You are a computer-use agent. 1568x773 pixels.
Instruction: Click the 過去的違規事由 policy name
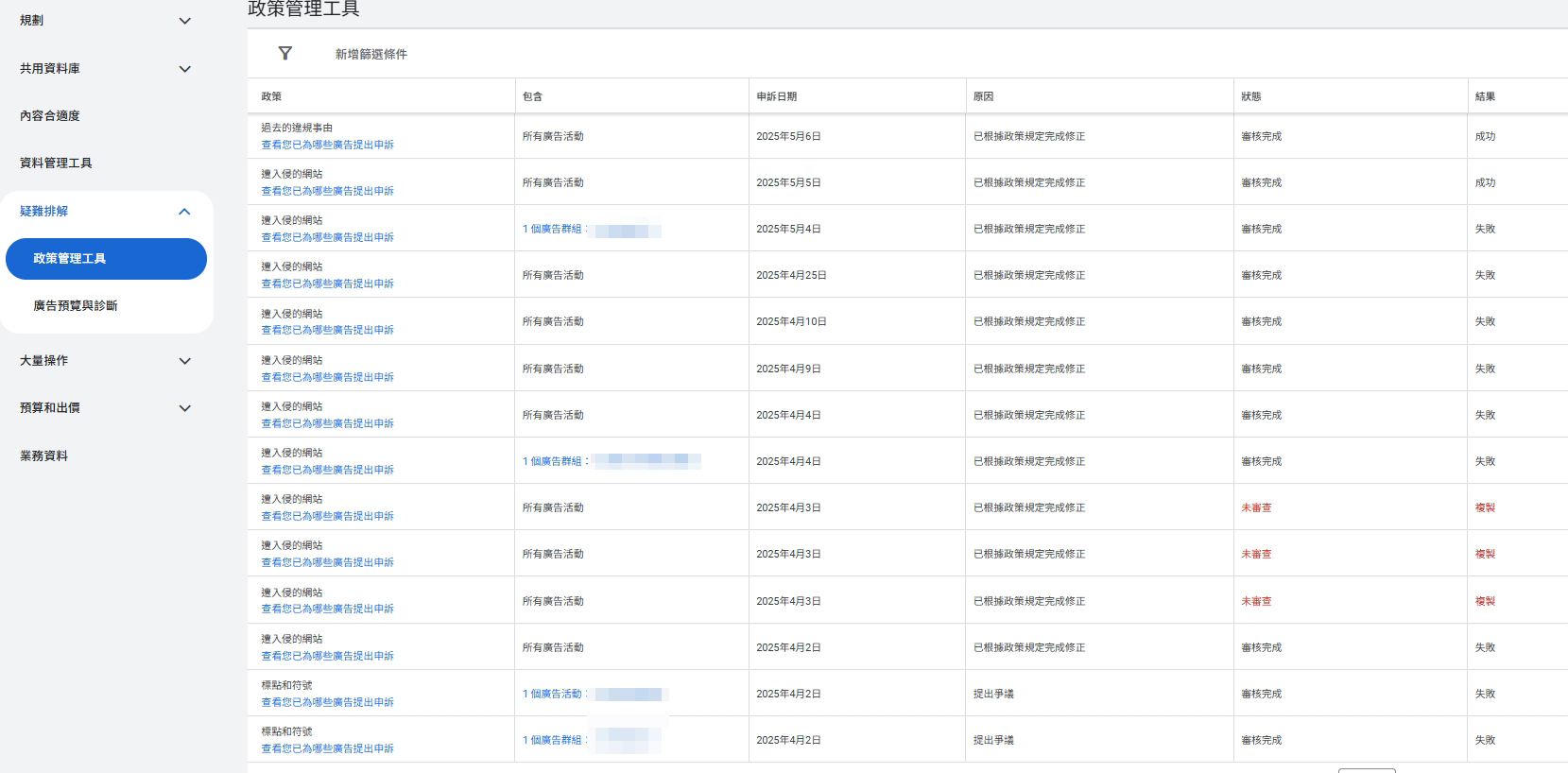tap(297, 128)
